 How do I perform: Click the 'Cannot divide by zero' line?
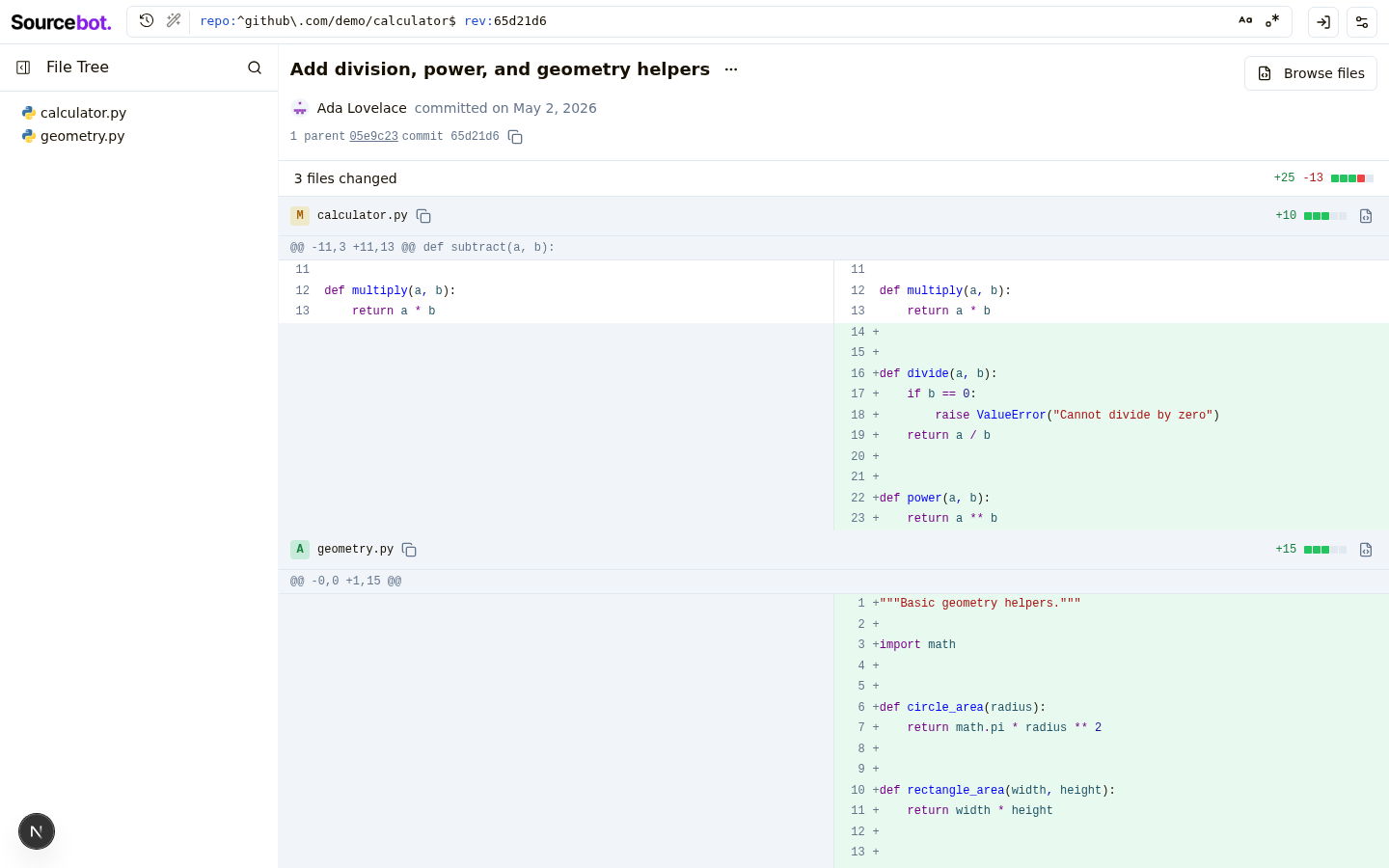point(1111,415)
